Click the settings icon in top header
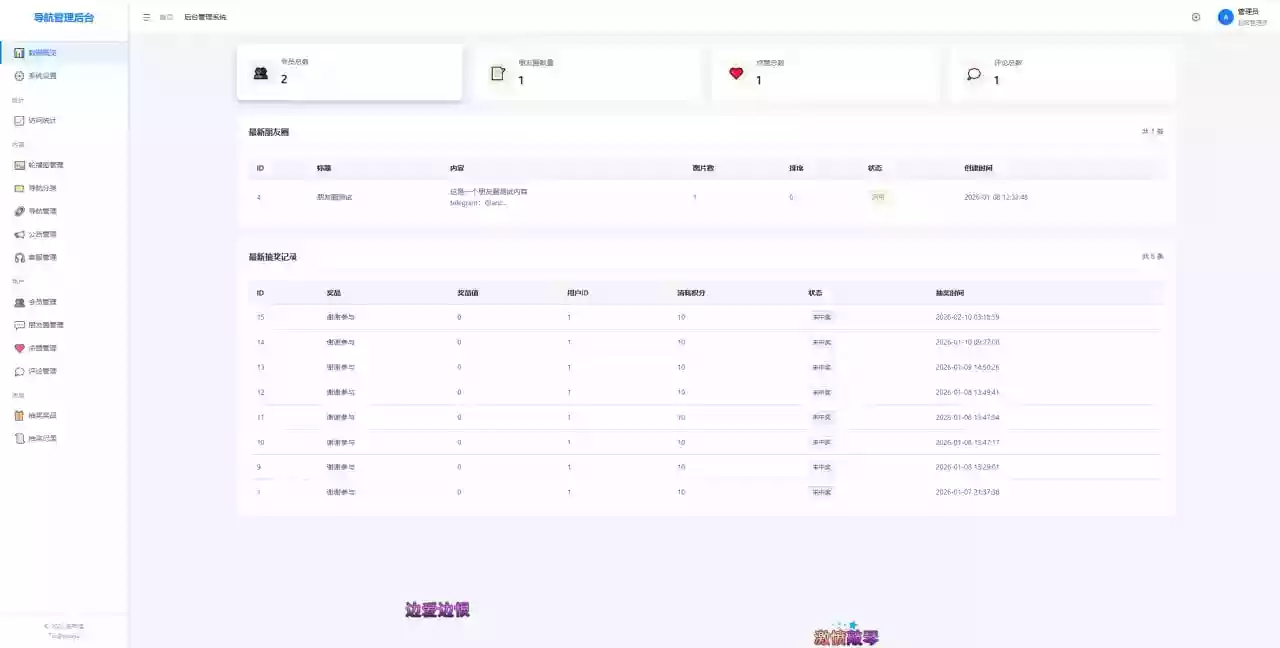1280x648 pixels. (1196, 17)
